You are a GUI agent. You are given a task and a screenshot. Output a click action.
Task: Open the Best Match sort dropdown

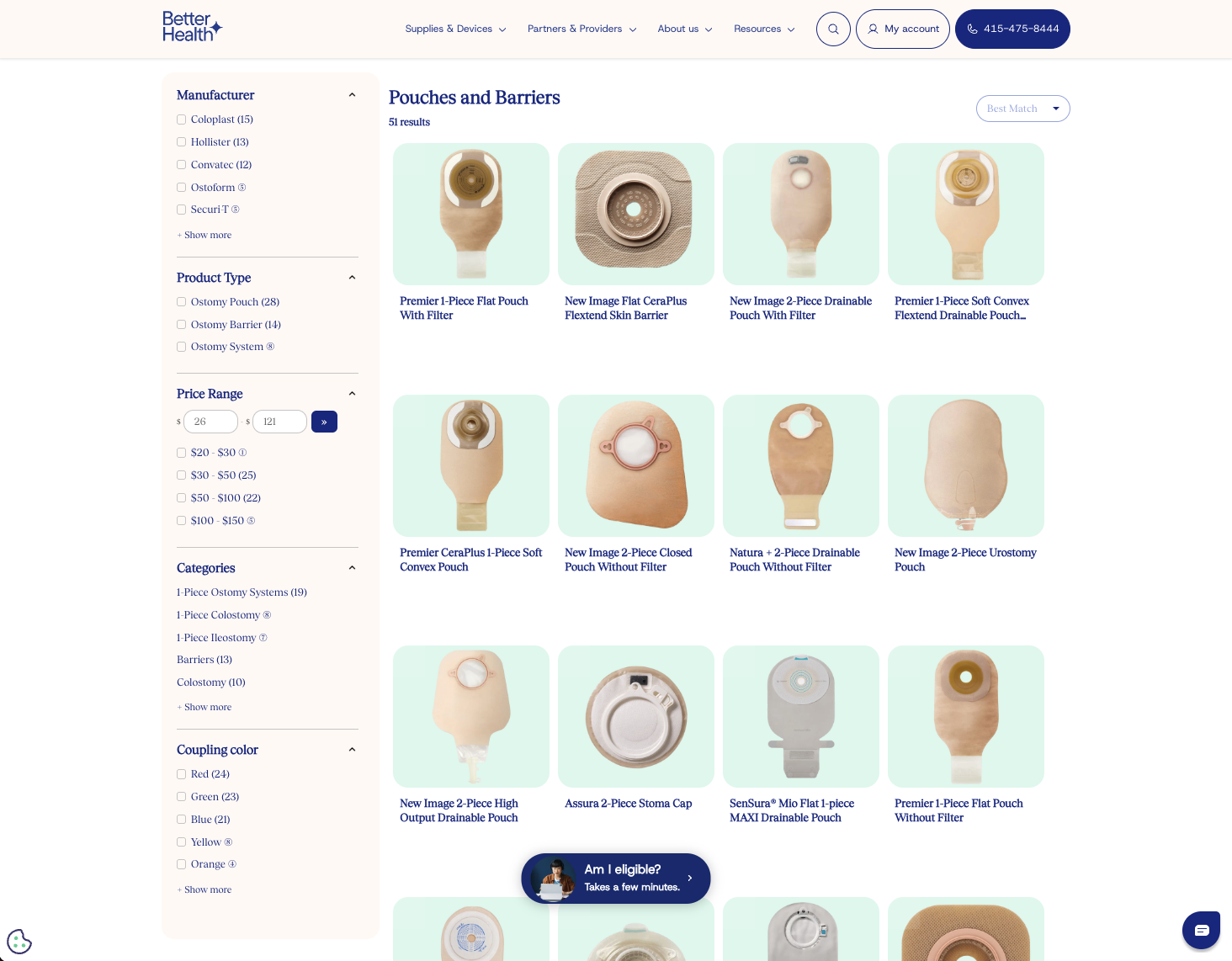pyautogui.click(x=1022, y=109)
